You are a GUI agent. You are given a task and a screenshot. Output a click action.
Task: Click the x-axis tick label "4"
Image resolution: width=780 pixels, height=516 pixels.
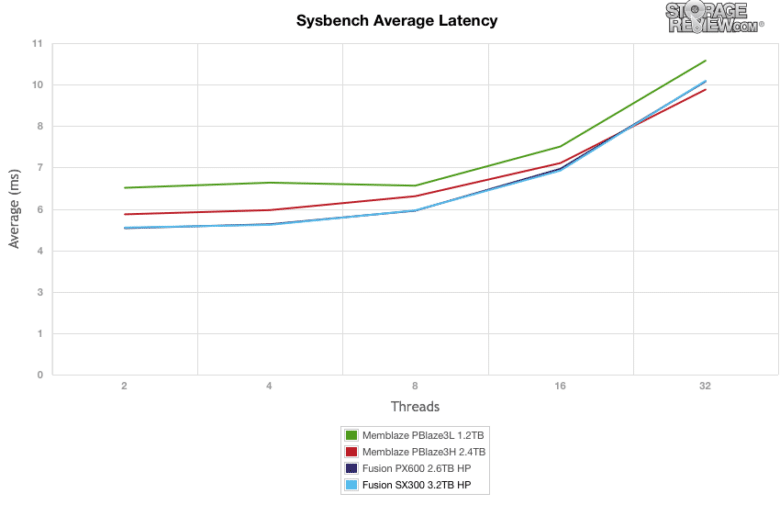point(269,386)
